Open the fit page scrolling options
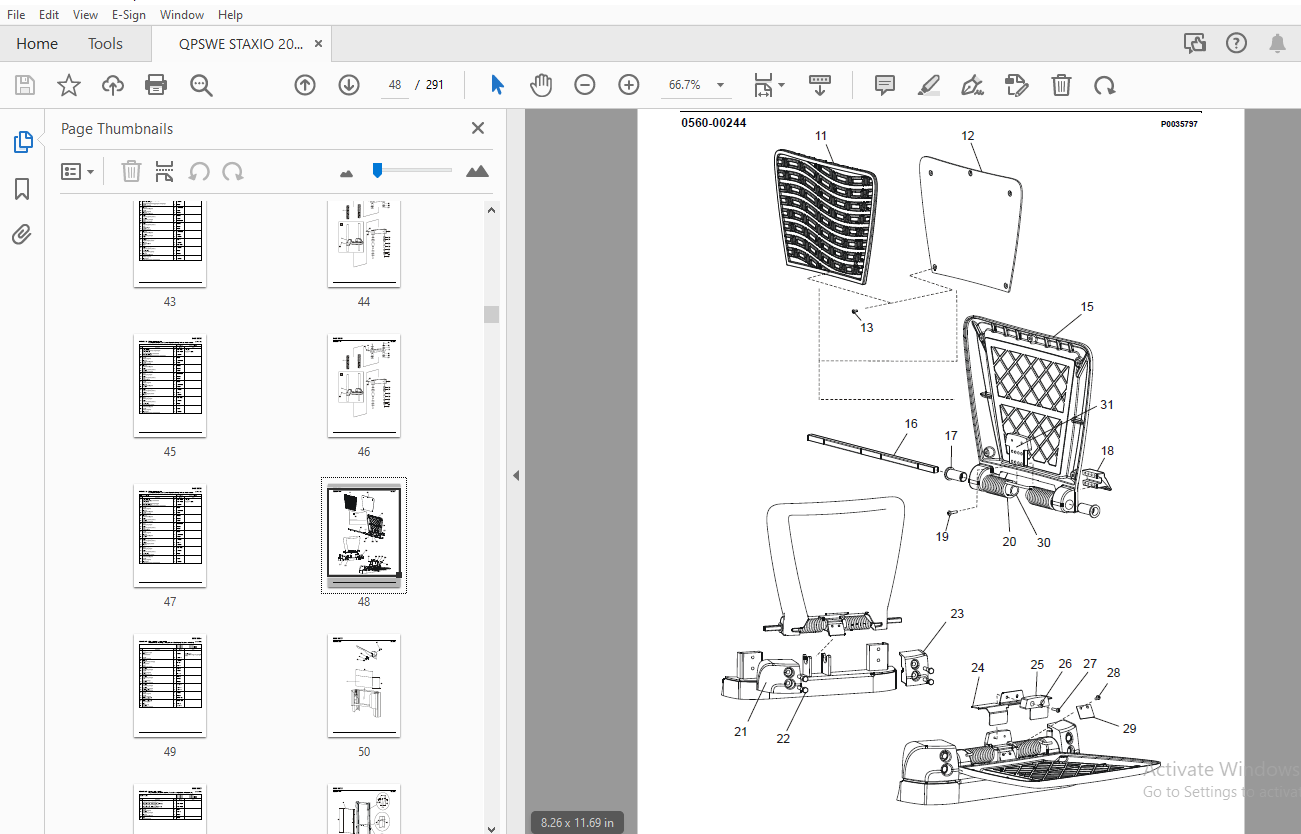Image resolution: width=1301 pixels, height=834 pixels. [768, 85]
